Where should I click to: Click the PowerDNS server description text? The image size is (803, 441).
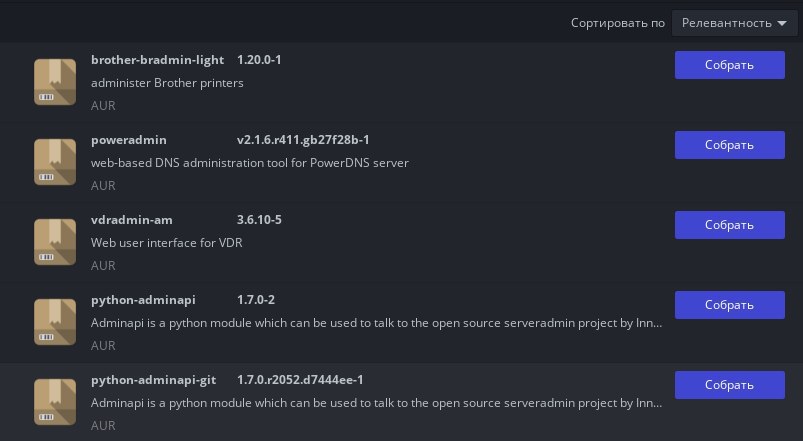coord(249,163)
